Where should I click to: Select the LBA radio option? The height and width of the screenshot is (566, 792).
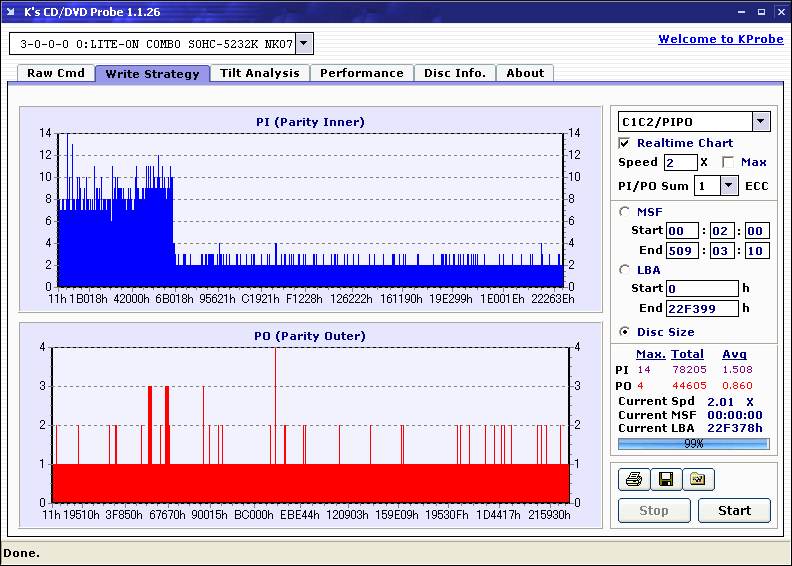coord(625,269)
